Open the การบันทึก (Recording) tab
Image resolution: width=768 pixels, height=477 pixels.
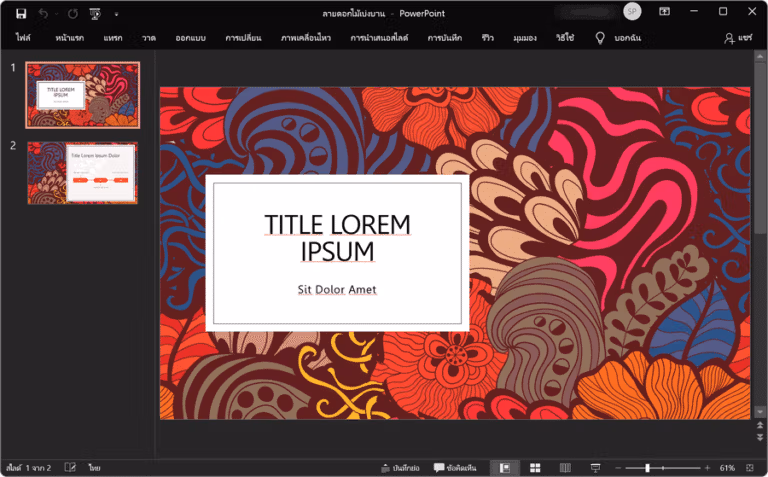444,38
